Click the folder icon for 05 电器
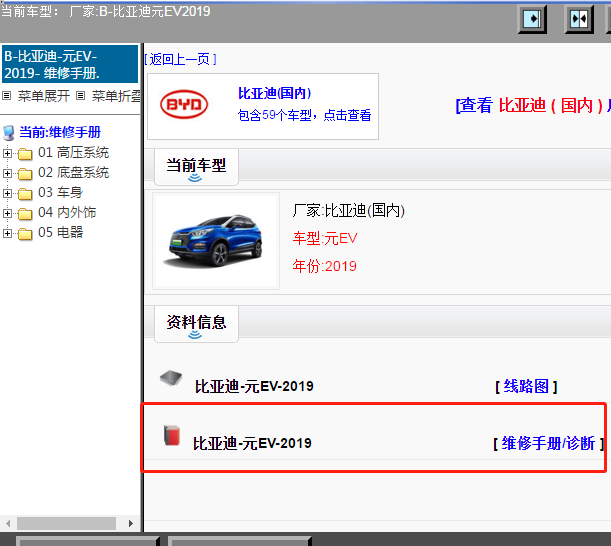This screenshot has height=546, width=611. pos(25,234)
